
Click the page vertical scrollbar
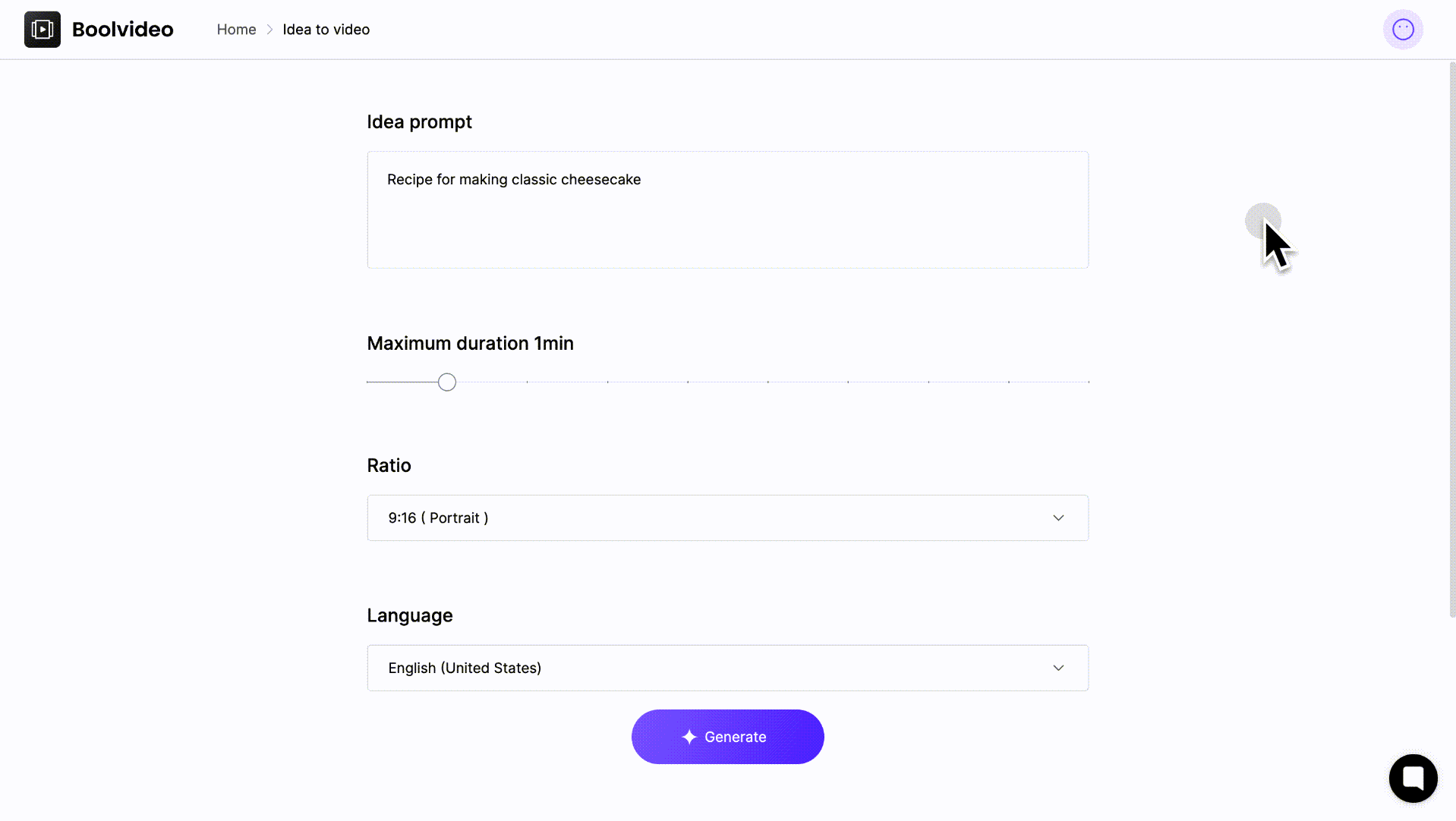click(1452, 339)
